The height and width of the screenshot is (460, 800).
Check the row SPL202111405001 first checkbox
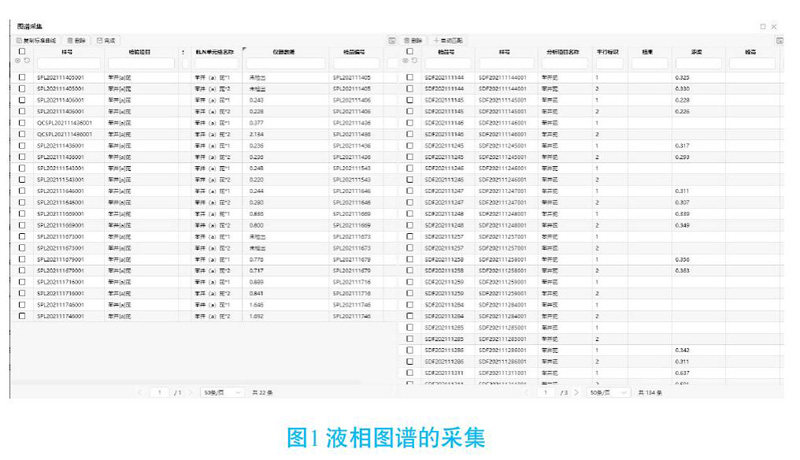pyautogui.click(x=22, y=77)
